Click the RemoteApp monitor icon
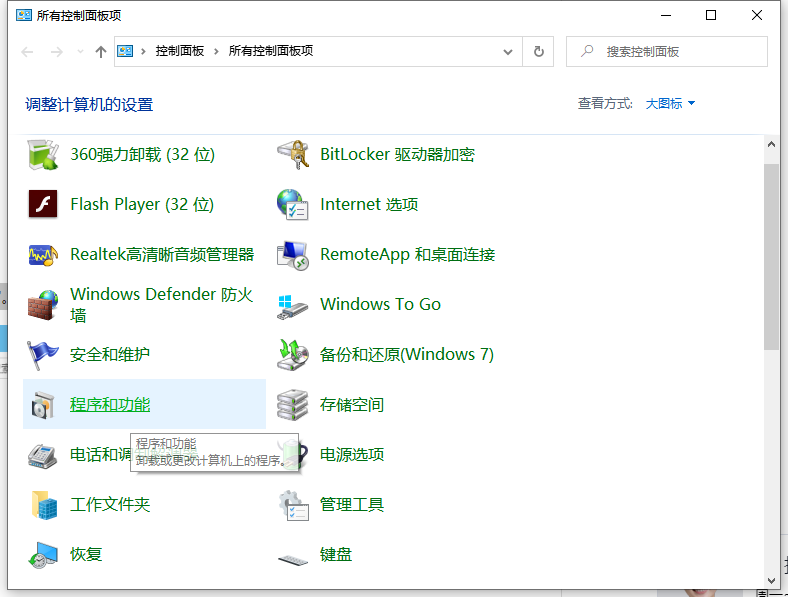788x597 pixels. pyautogui.click(x=292, y=255)
